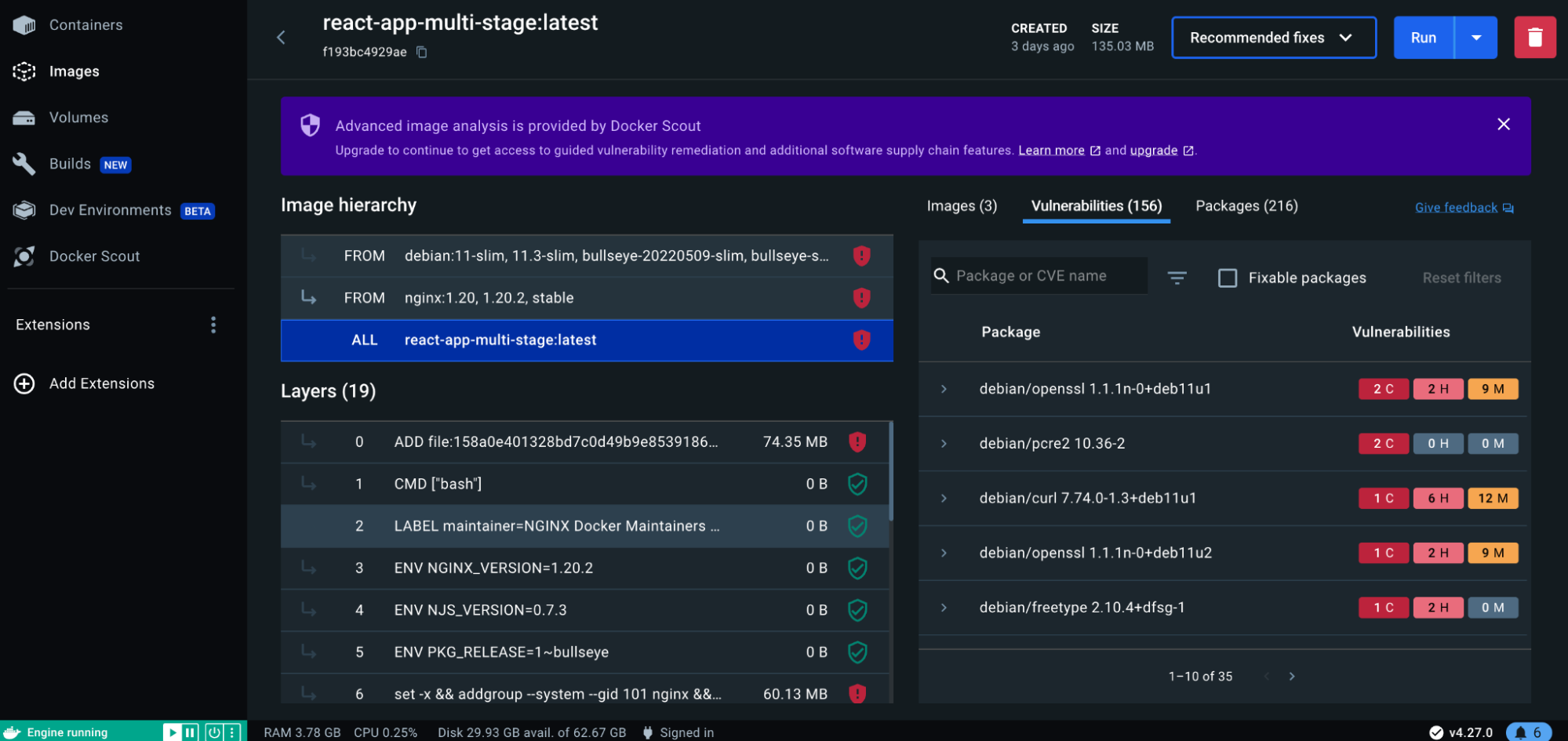Screen dimensions: 1568x741
Task: Copy the image ID f193bc4929ae
Action: click(421, 53)
